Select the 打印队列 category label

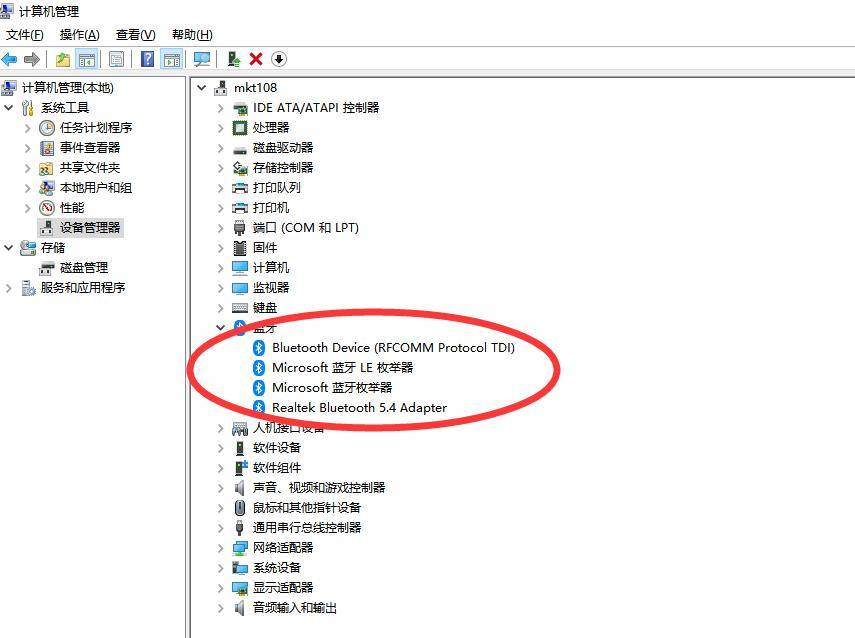[276, 188]
